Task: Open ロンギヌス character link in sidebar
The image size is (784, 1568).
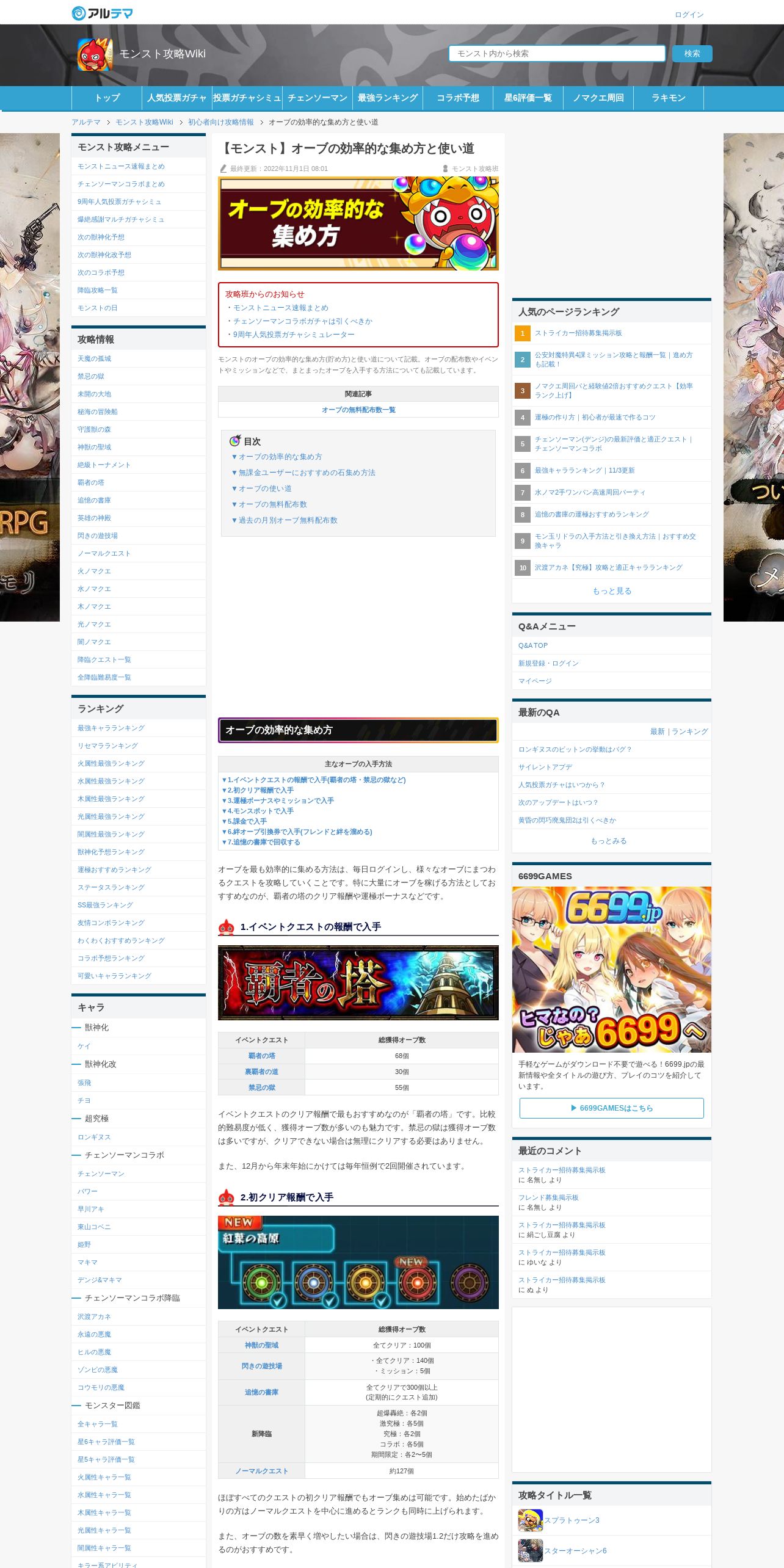Action: (94, 1138)
